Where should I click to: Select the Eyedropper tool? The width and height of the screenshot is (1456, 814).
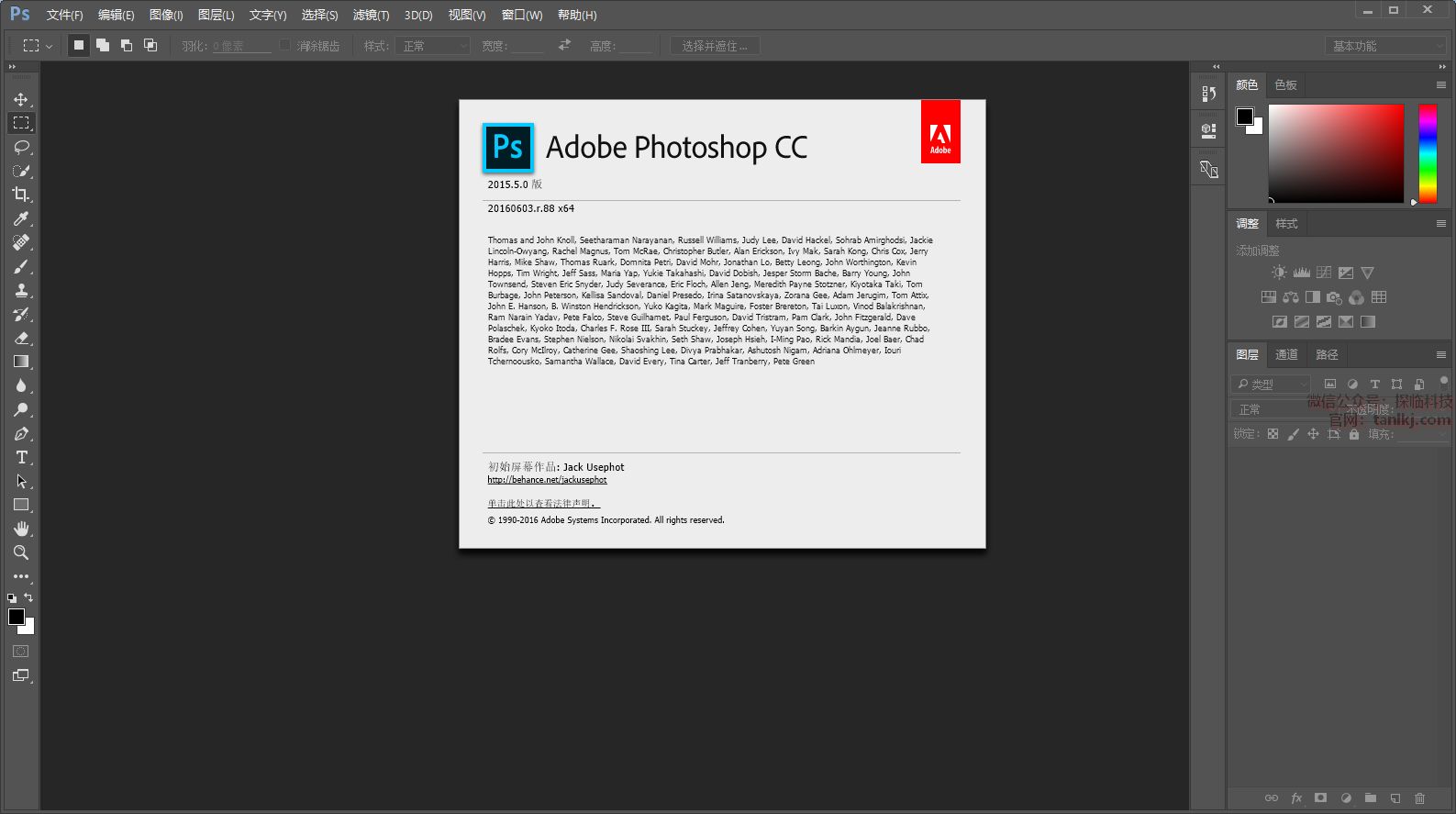tap(21, 218)
